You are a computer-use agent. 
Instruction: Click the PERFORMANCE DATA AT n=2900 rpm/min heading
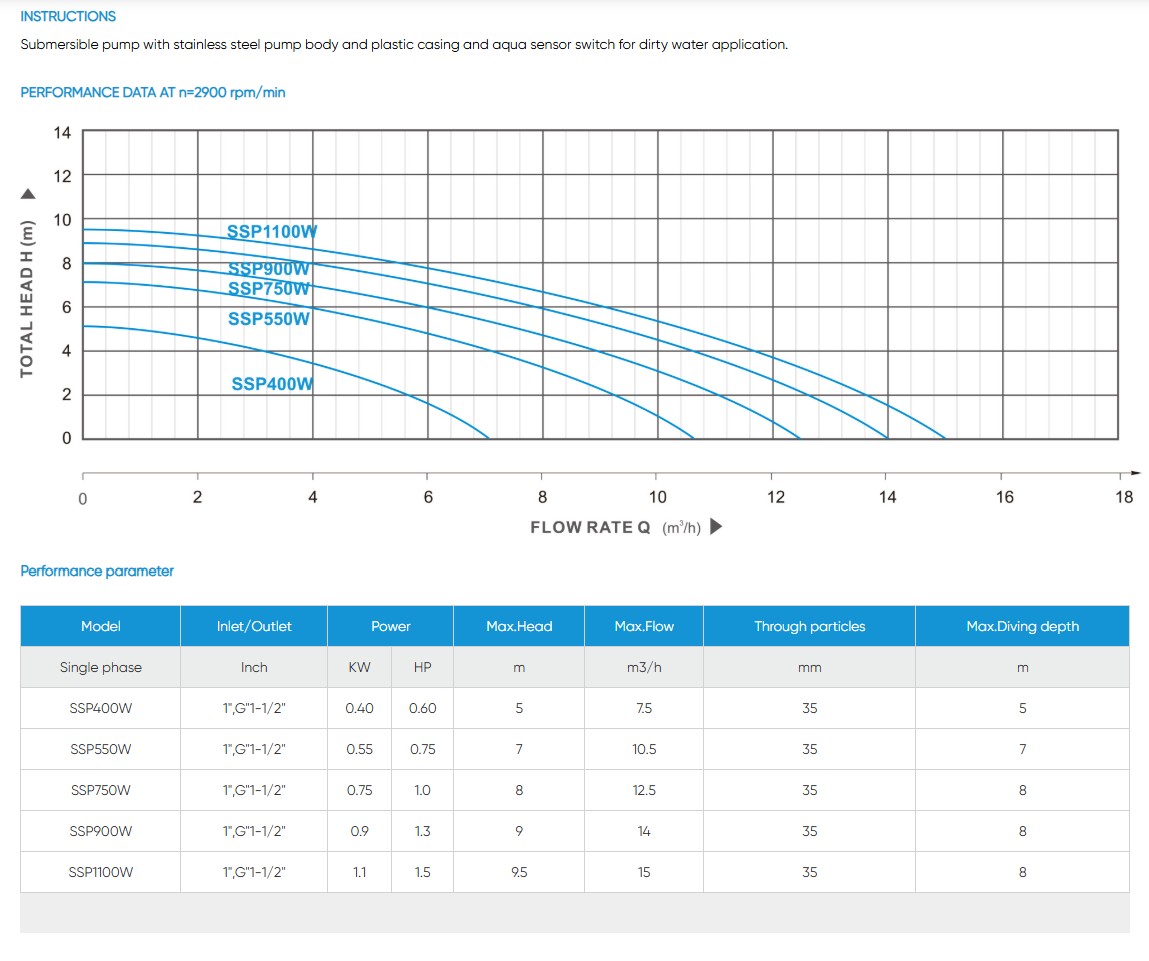pos(153,92)
